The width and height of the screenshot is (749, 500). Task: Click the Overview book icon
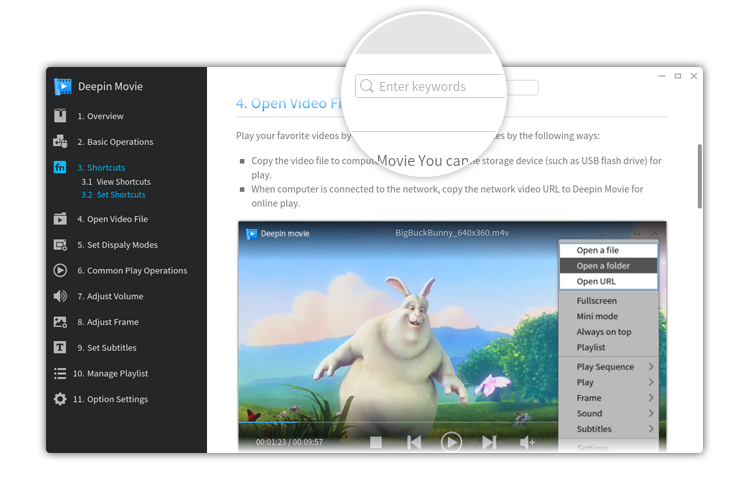(x=60, y=116)
